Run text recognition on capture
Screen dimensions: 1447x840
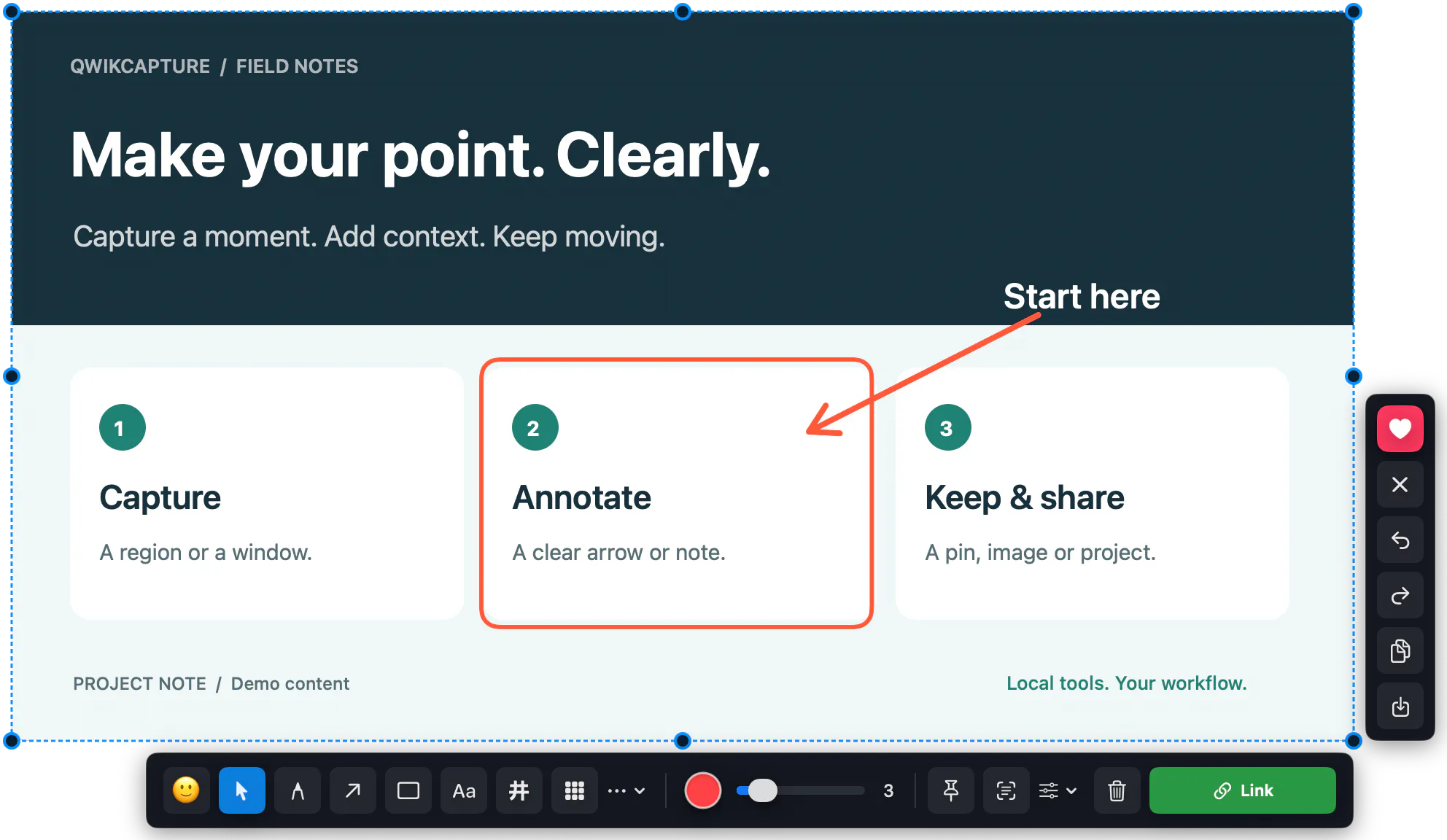coord(1006,790)
